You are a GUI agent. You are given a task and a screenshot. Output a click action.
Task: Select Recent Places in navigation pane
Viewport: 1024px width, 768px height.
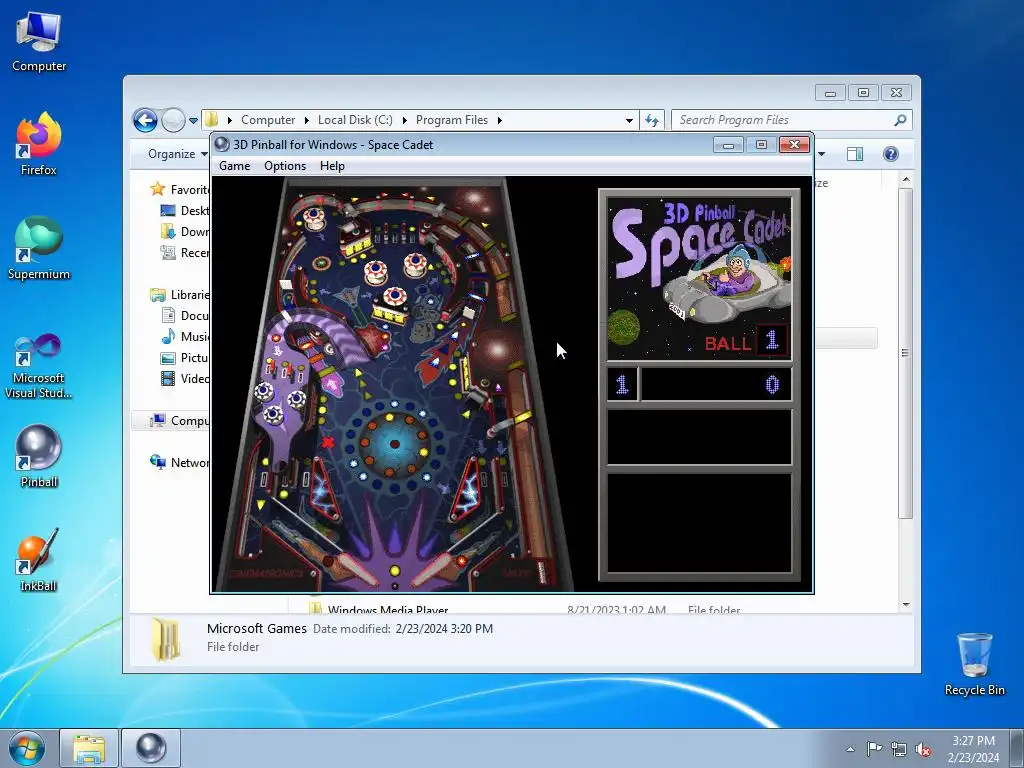click(x=185, y=252)
